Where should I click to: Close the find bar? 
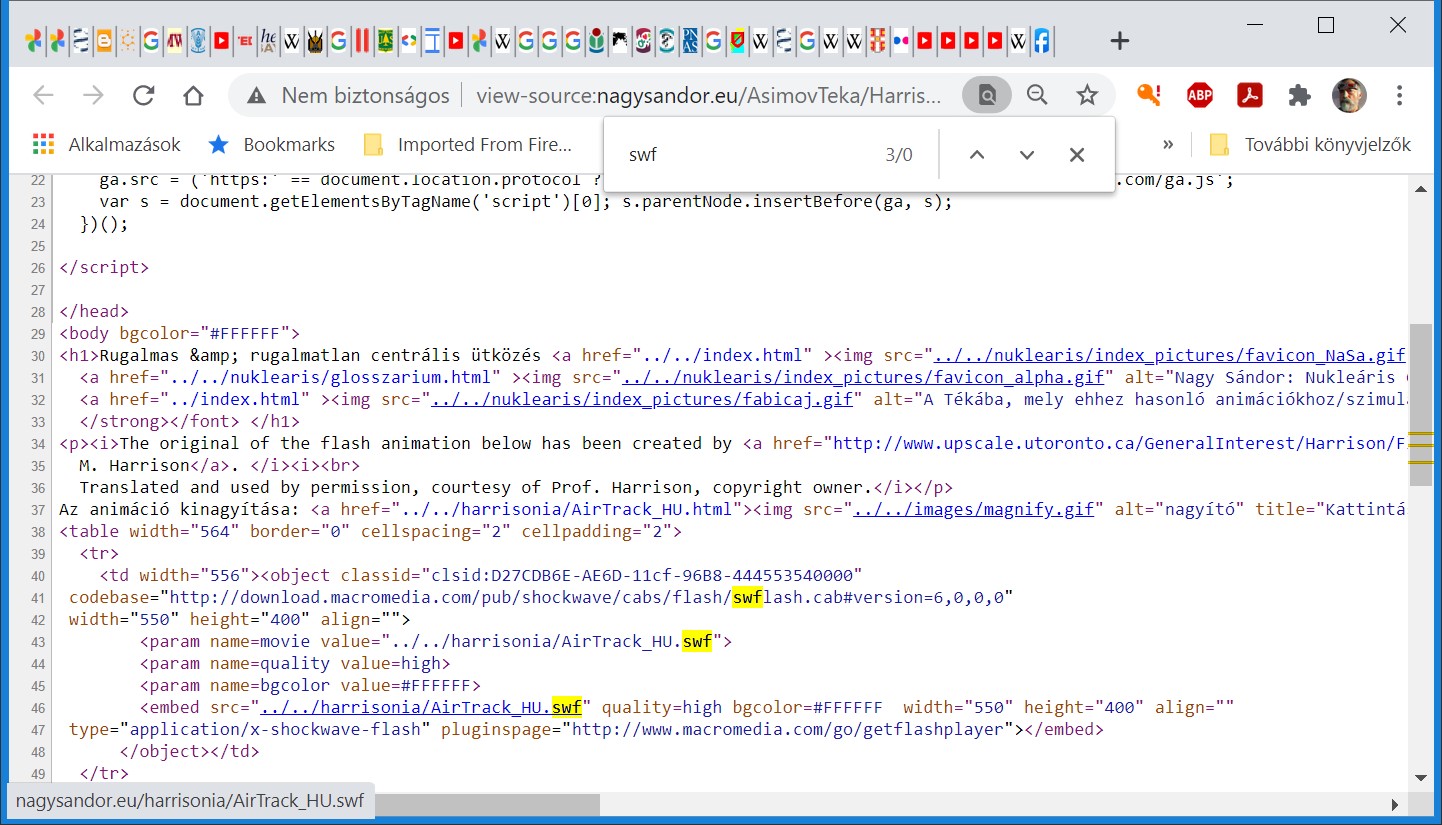(x=1077, y=155)
